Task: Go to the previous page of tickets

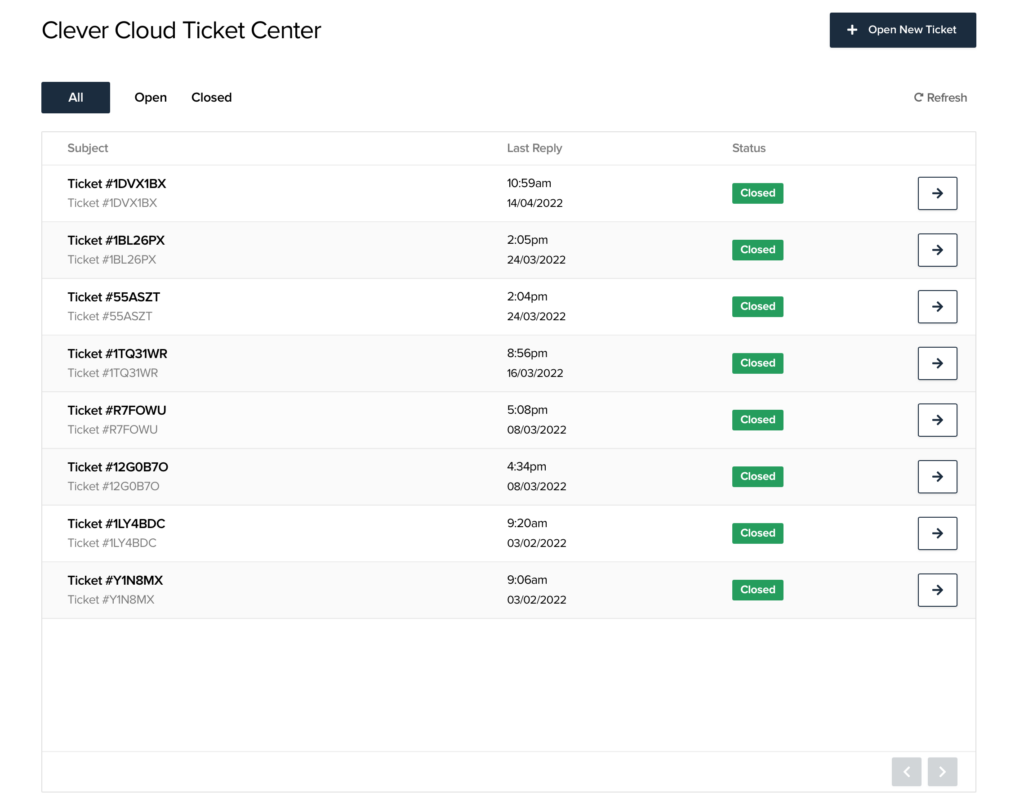Action: pos(906,771)
